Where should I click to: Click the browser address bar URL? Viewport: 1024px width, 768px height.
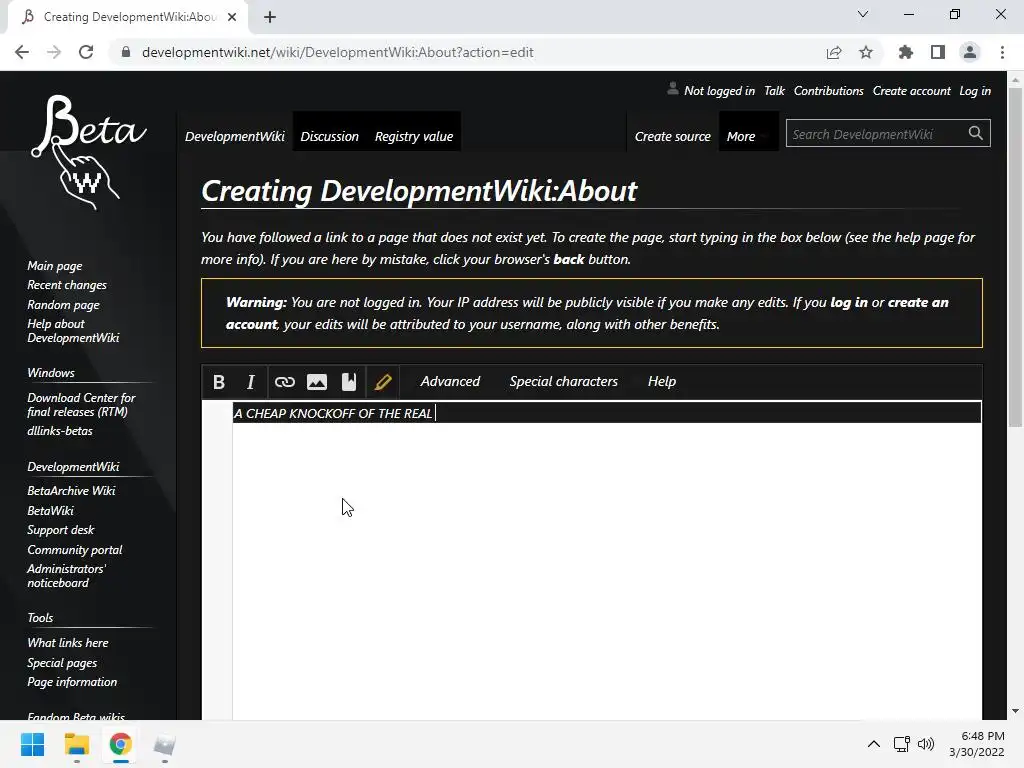coord(338,52)
